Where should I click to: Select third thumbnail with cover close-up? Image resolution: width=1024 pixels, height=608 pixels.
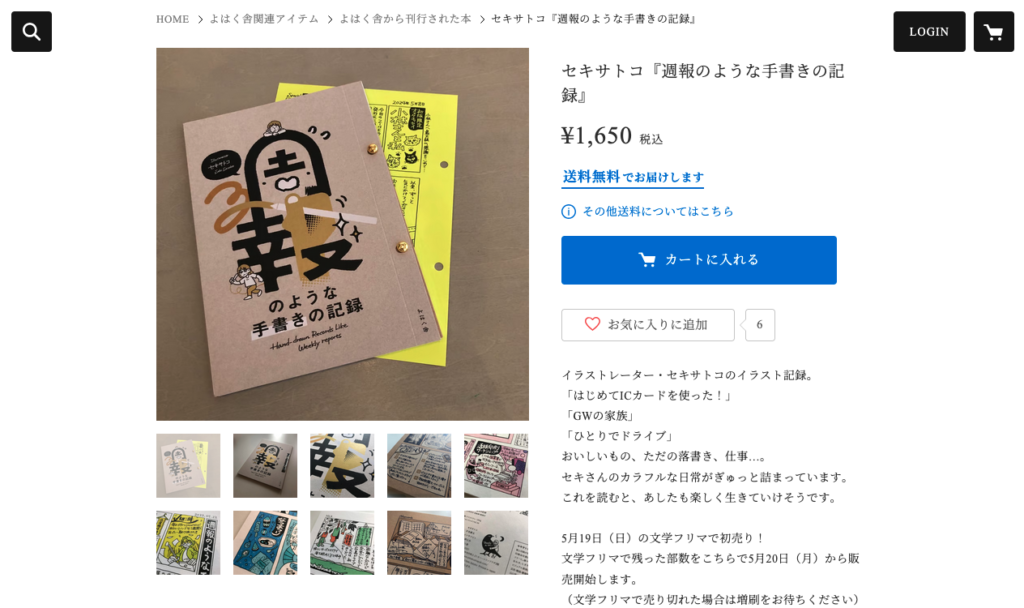[x=342, y=466]
